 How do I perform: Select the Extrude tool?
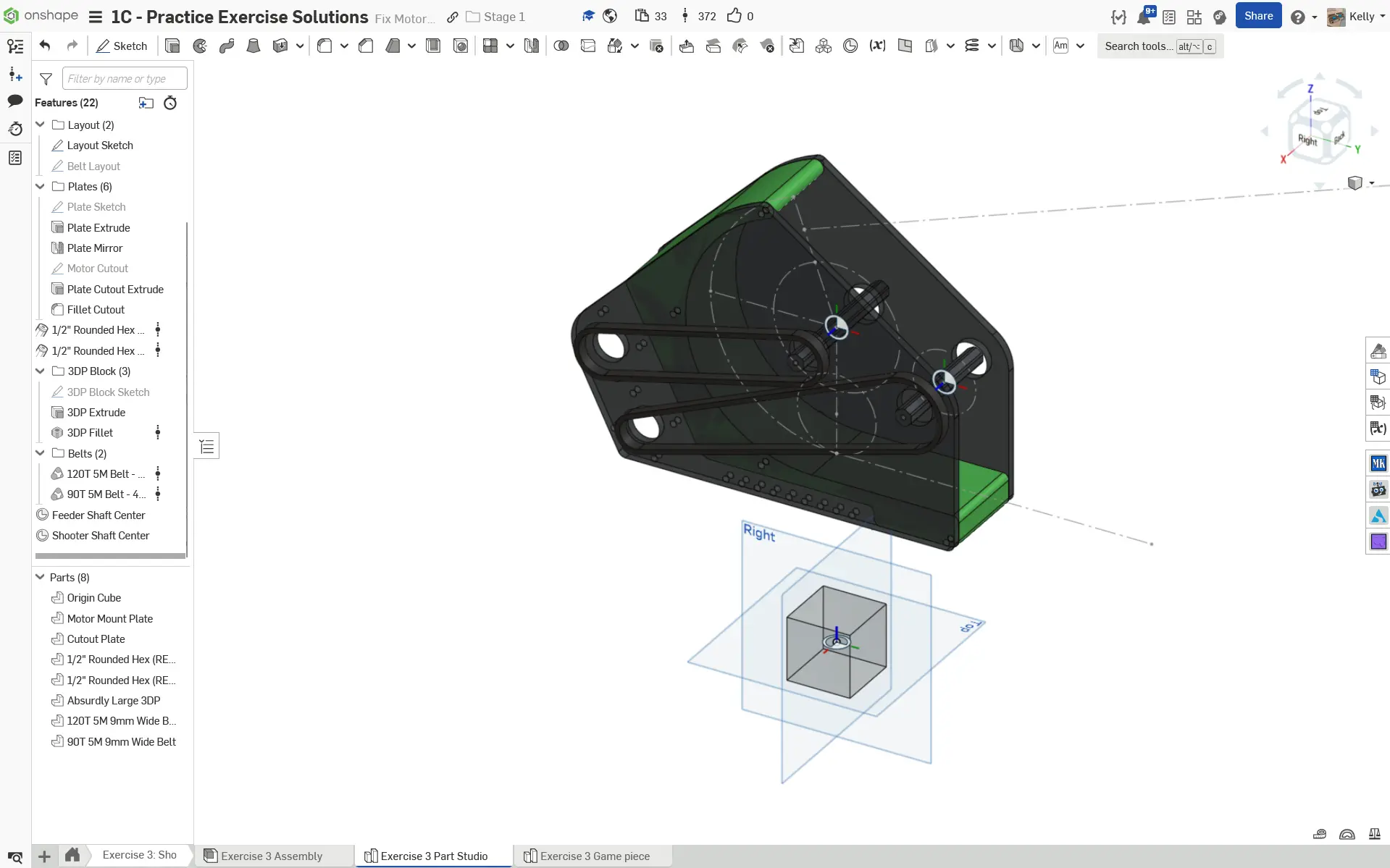(x=172, y=46)
